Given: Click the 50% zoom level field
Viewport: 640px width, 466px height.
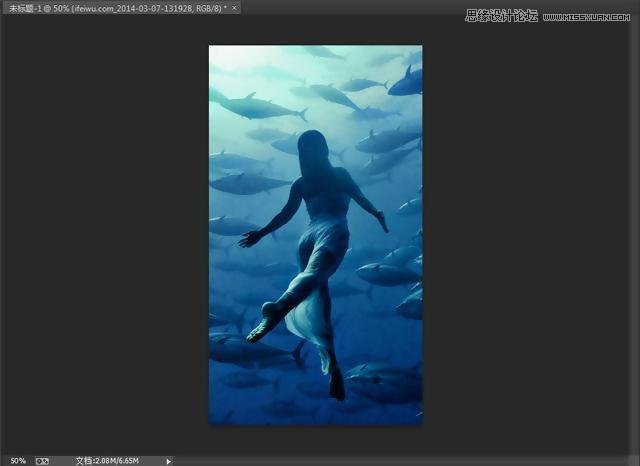Looking at the screenshot, I should pyautogui.click(x=18, y=460).
